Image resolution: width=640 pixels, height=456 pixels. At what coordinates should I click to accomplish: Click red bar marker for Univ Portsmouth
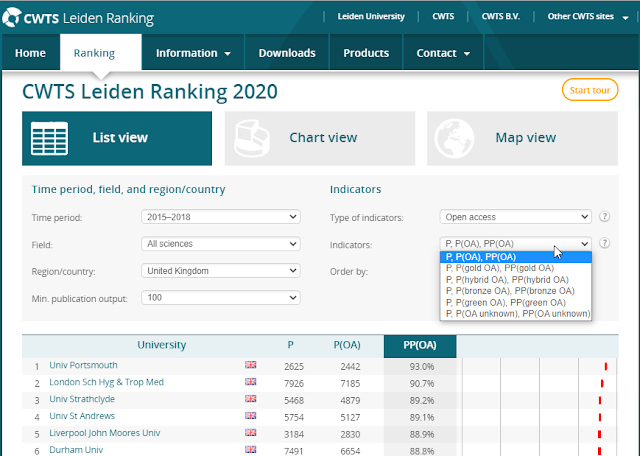point(606,367)
